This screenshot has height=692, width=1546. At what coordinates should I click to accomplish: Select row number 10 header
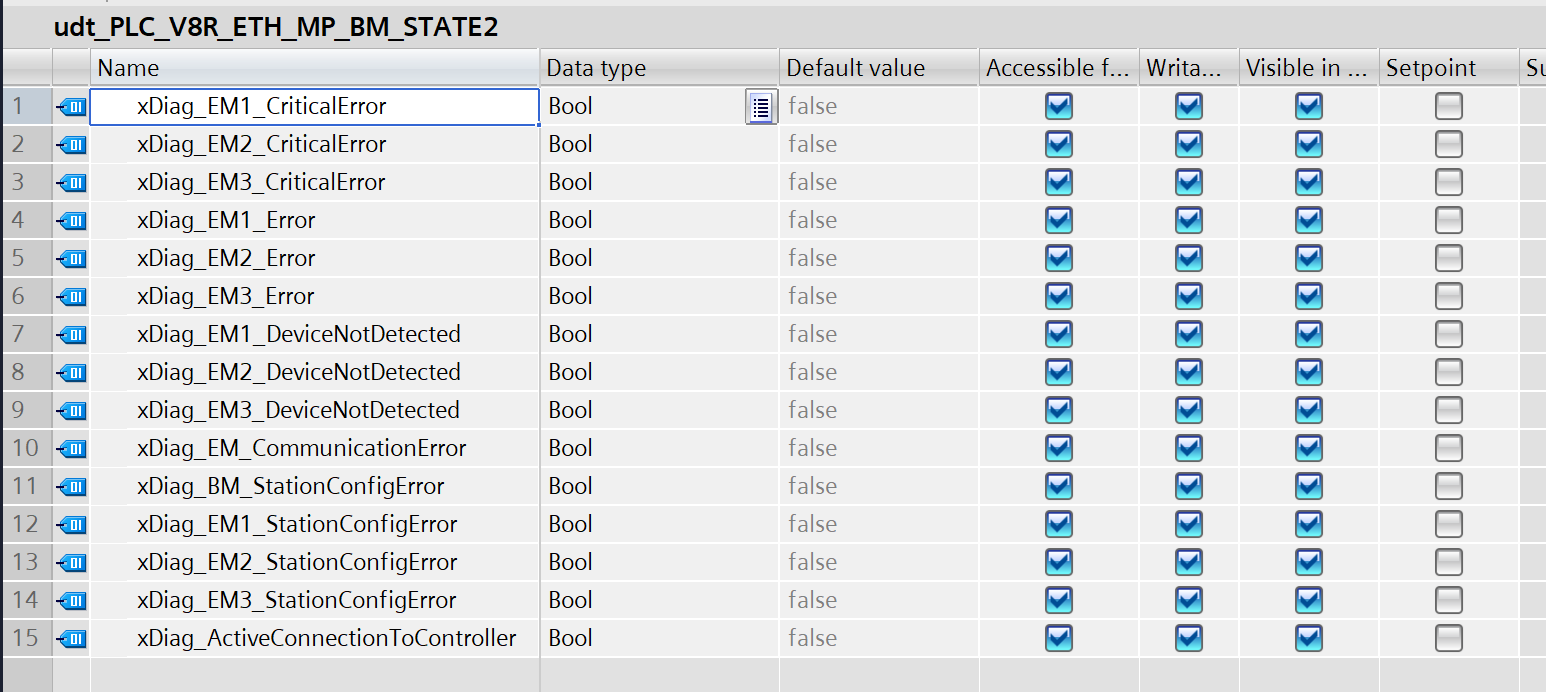click(26, 449)
